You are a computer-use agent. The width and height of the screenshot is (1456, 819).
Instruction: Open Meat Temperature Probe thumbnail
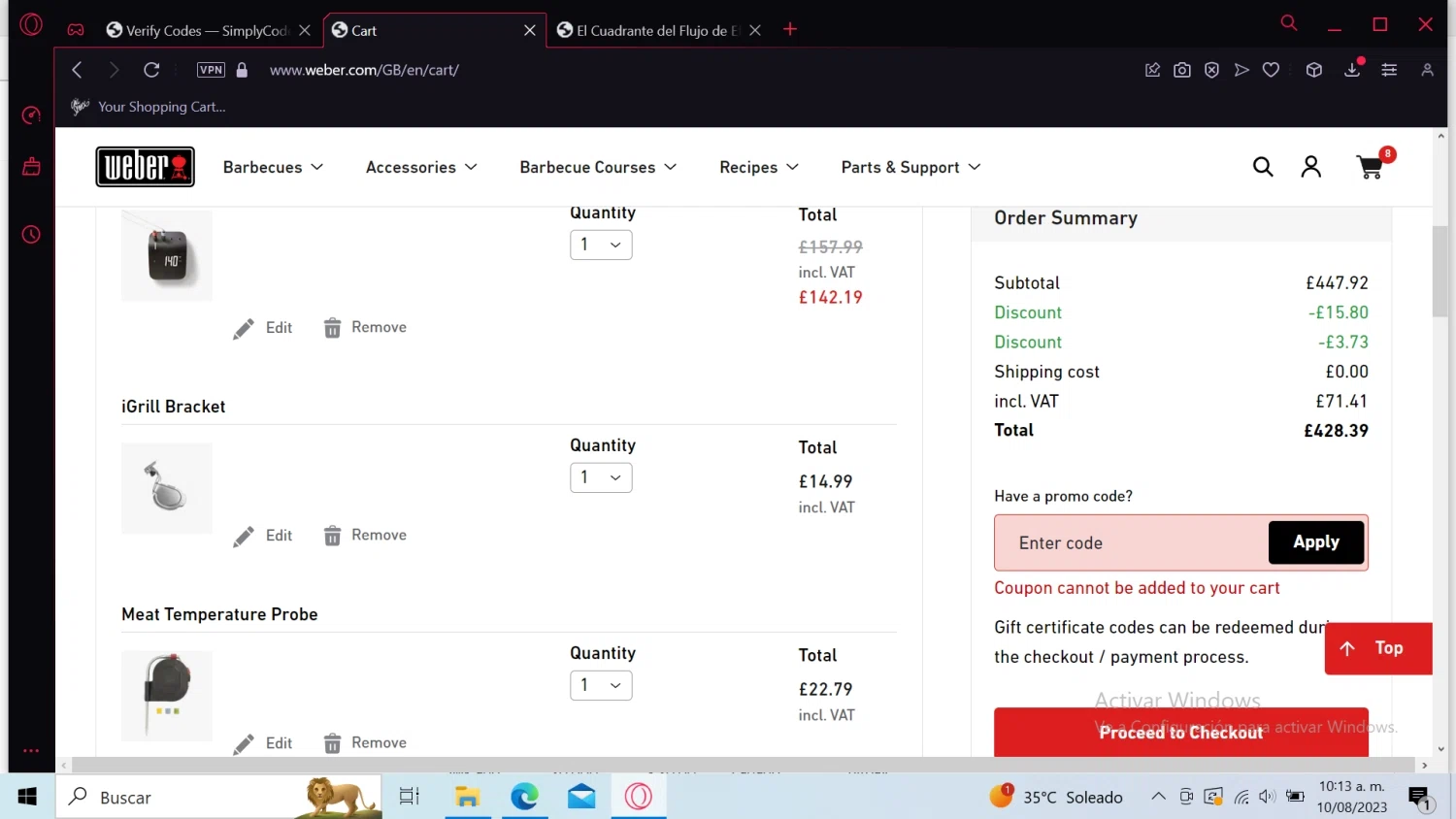(x=167, y=696)
